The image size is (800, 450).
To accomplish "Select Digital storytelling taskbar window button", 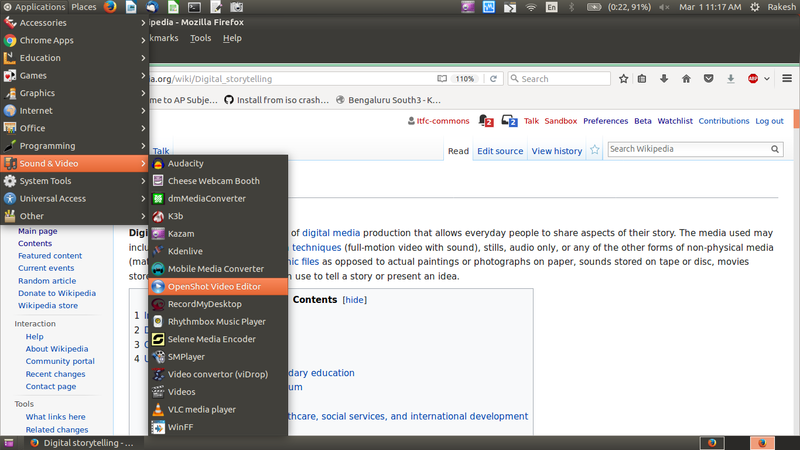I will coord(82,443).
